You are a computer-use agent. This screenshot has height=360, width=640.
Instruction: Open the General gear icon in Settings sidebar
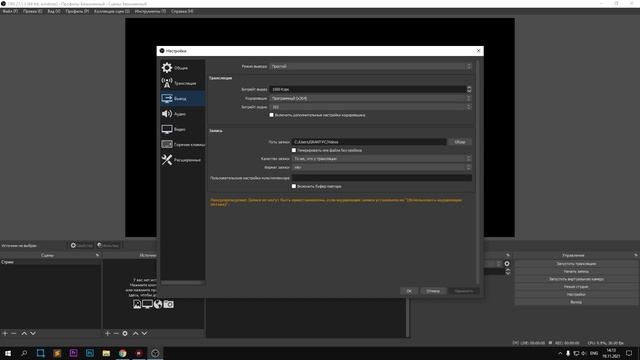[167, 67]
